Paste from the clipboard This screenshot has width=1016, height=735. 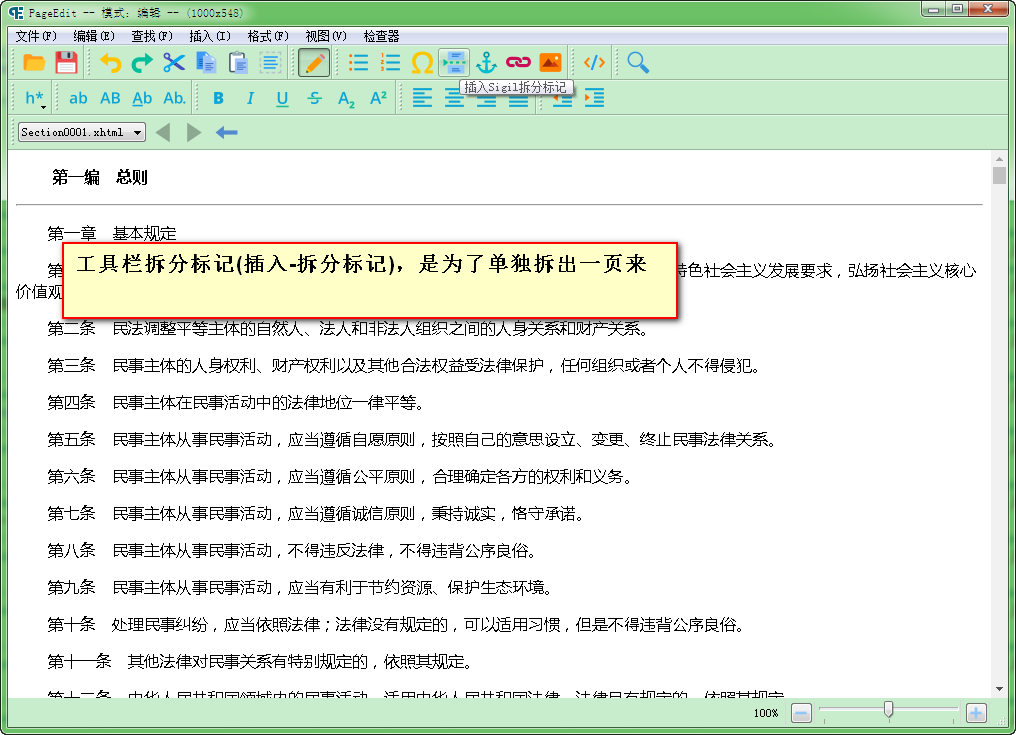click(238, 63)
